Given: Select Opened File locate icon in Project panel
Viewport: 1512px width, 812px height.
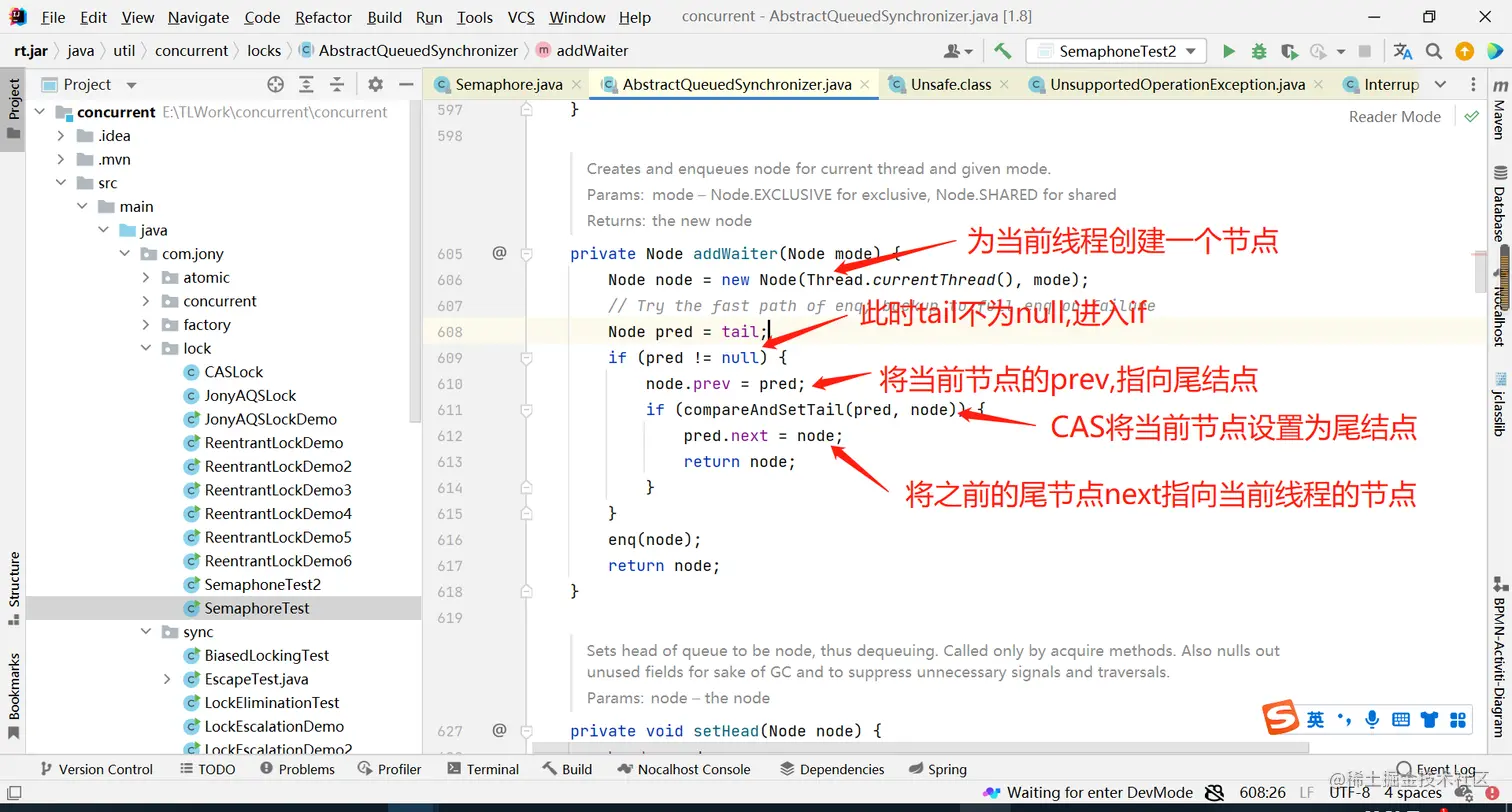Looking at the screenshot, I should pos(276,85).
